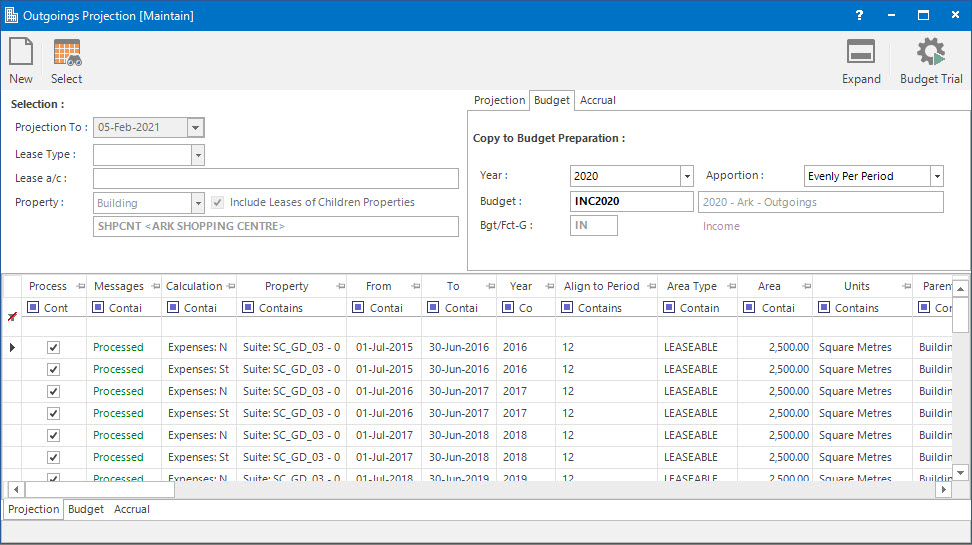This screenshot has height=545, width=972.
Task: Uncheck the first row Process checkbox
Action: [x=54, y=347]
